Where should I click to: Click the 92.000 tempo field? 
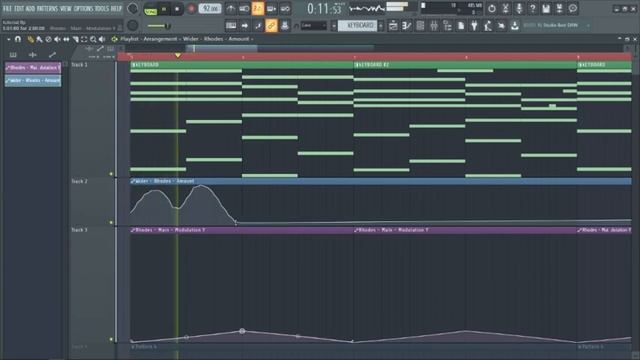pos(210,9)
